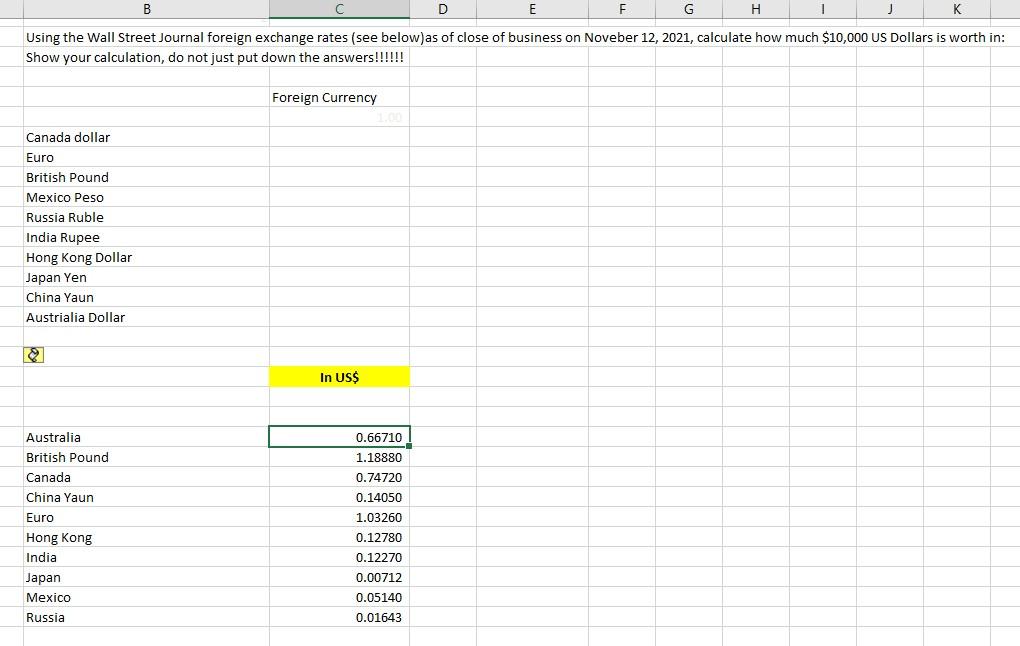
Task: Select column K header
Action: [957, 9]
